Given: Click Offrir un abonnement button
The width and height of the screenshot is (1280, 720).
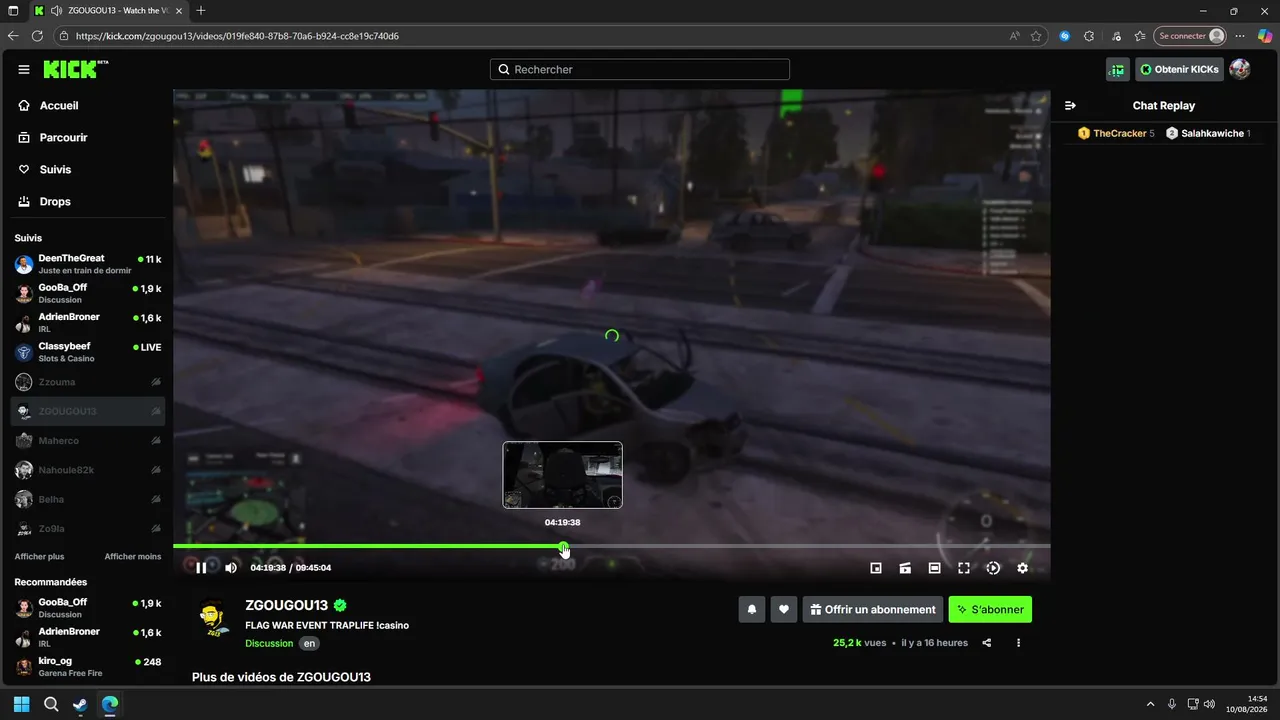Looking at the screenshot, I should (873, 609).
